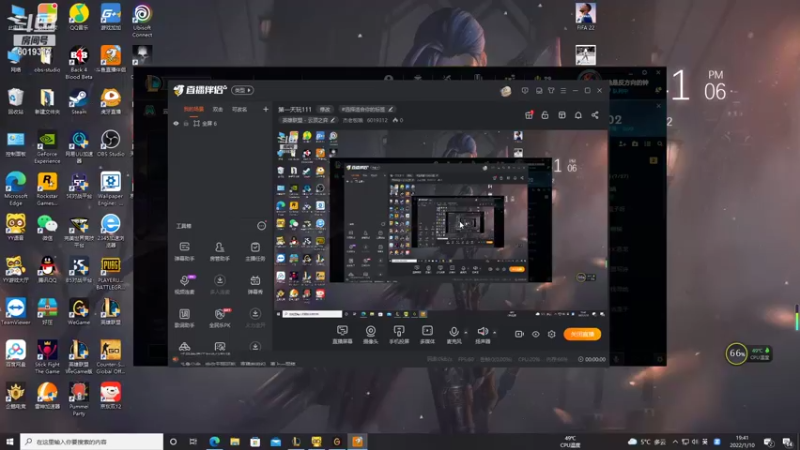Open GeForce Experience desktop icon
Image resolution: width=800 pixels, height=450 pixels.
47,147
